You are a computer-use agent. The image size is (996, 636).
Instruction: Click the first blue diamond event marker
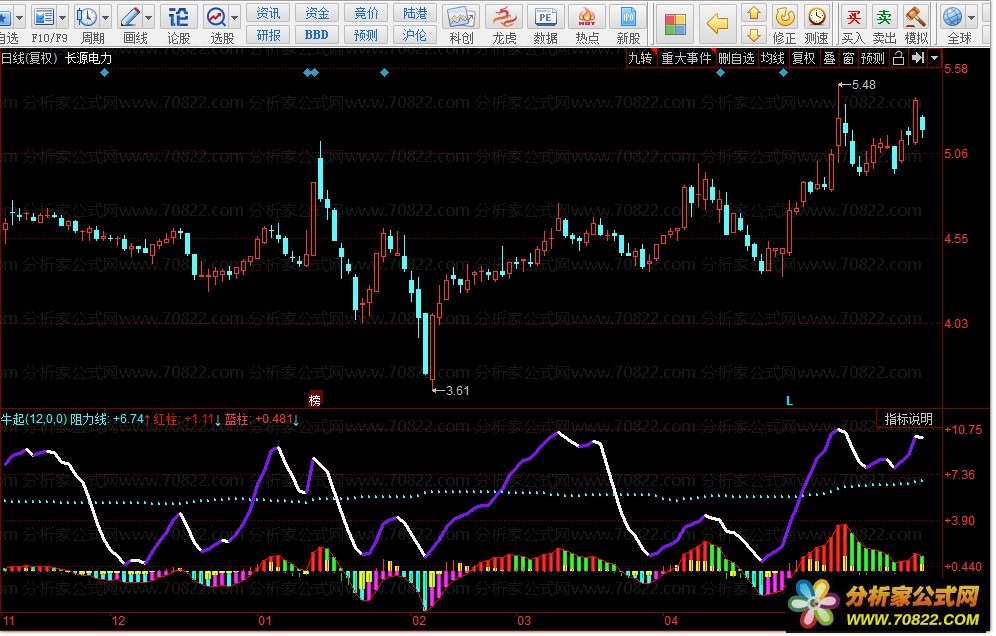point(104,73)
